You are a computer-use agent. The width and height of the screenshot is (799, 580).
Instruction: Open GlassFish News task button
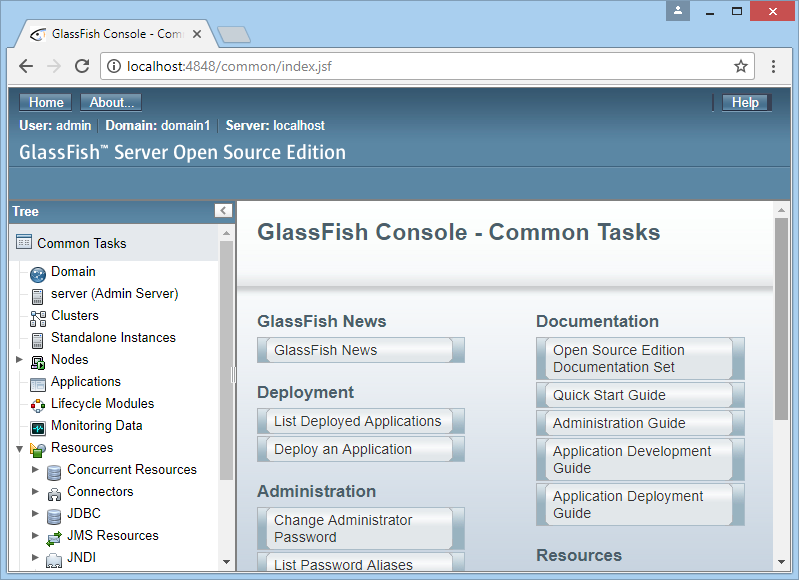point(361,350)
